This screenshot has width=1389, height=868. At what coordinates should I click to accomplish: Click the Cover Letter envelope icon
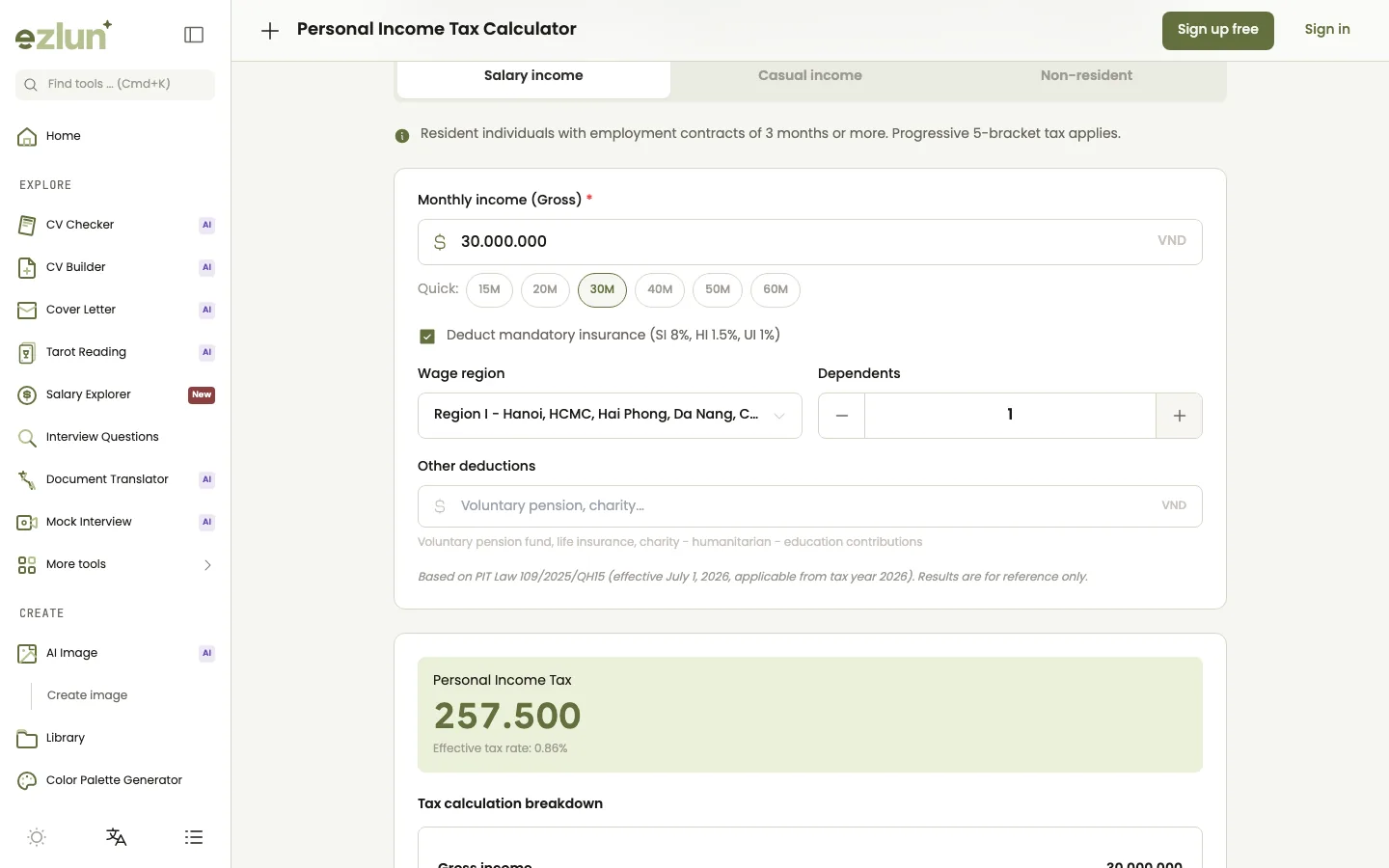[27, 310]
